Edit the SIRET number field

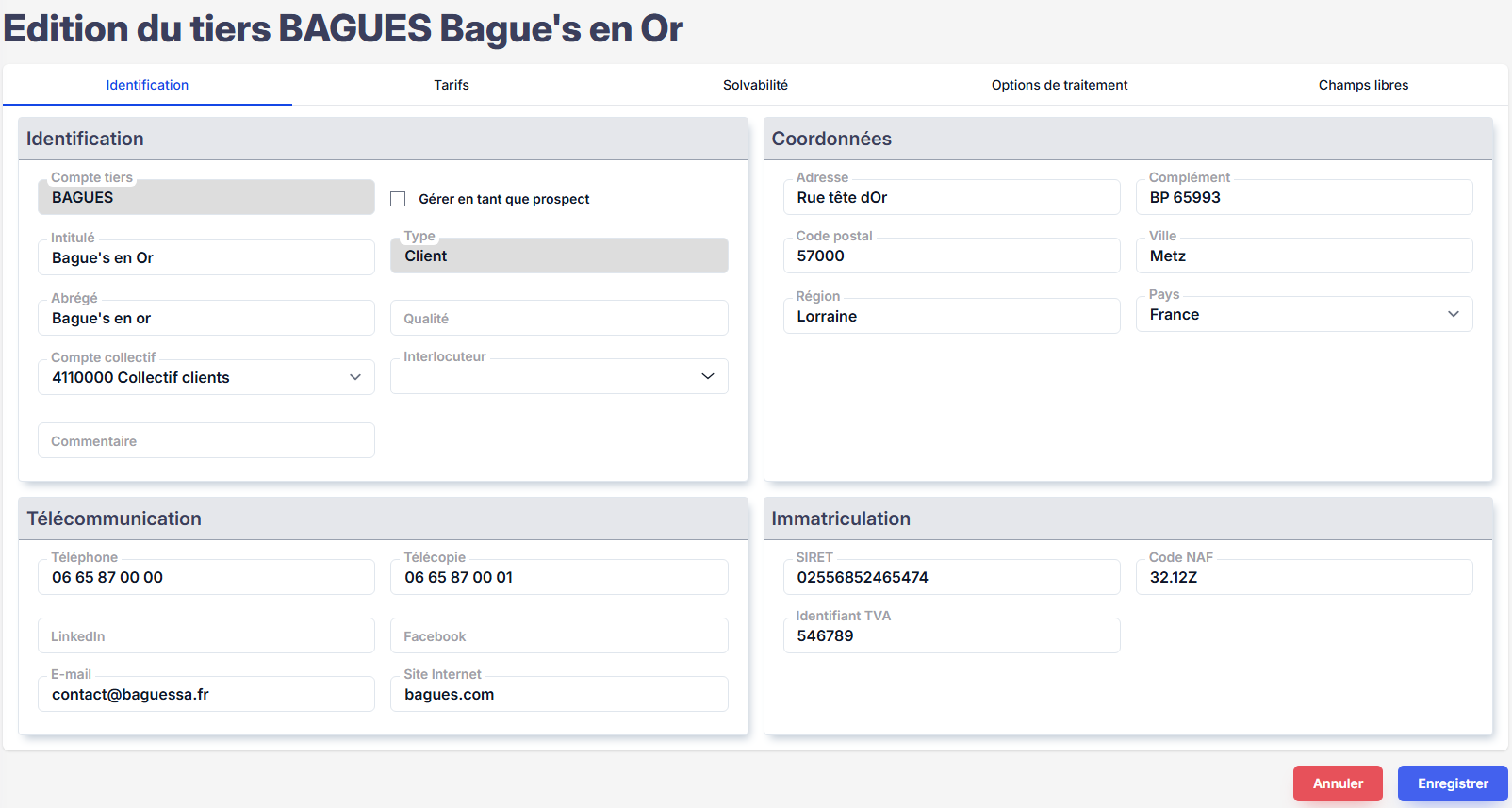tap(950, 577)
